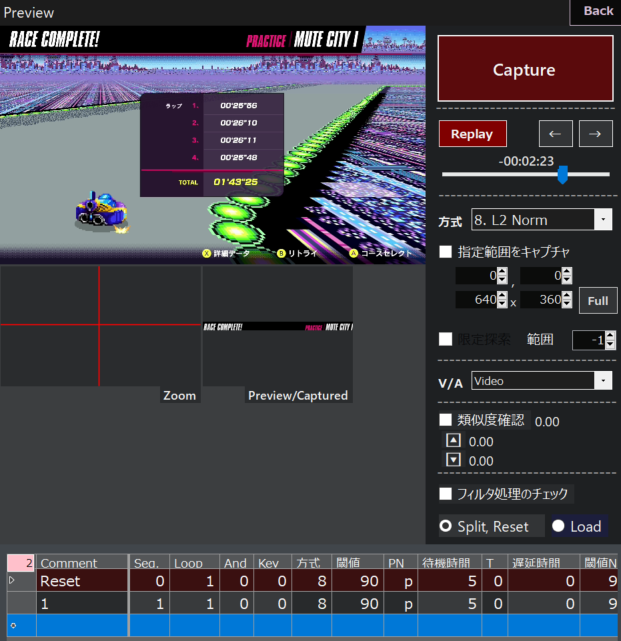This screenshot has width=621, height=641.
Task: Click the Replay button
Action: point(473,134)
